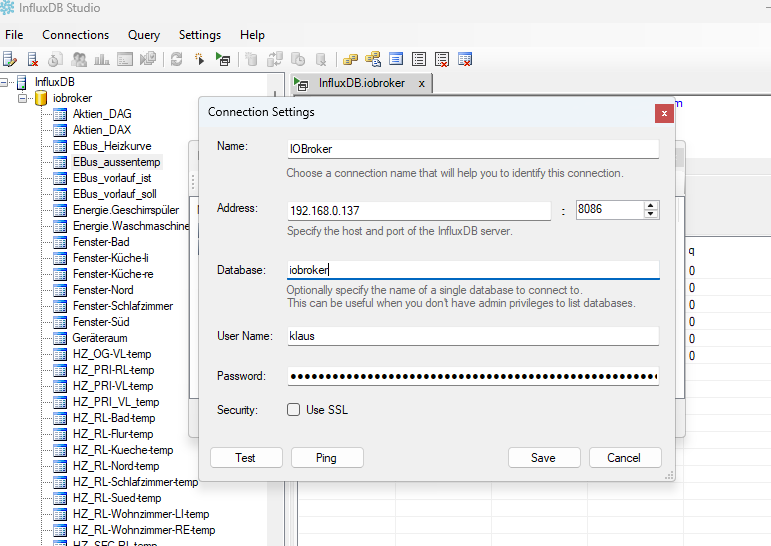Click the Aktien_DAG measurement table icon
The image size is (771, 546).
(x=60, y=115)
